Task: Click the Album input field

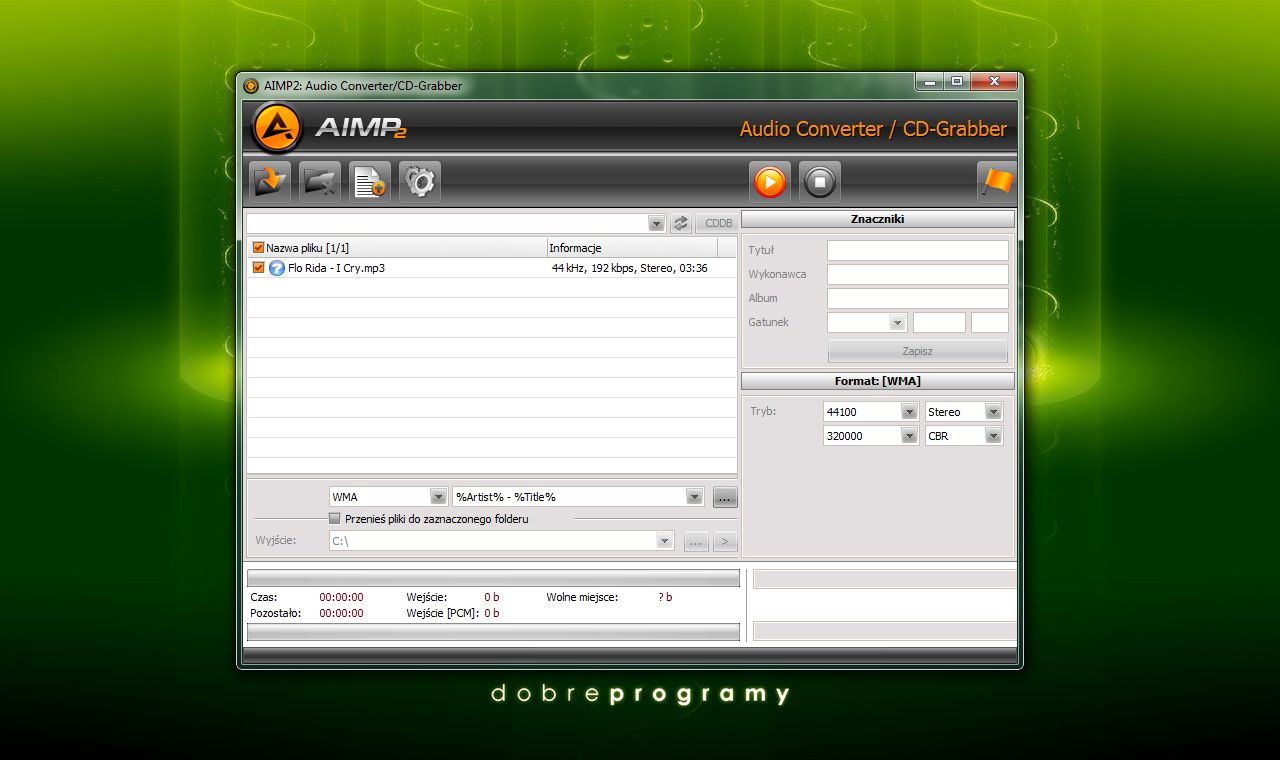Action: point(918,298)
